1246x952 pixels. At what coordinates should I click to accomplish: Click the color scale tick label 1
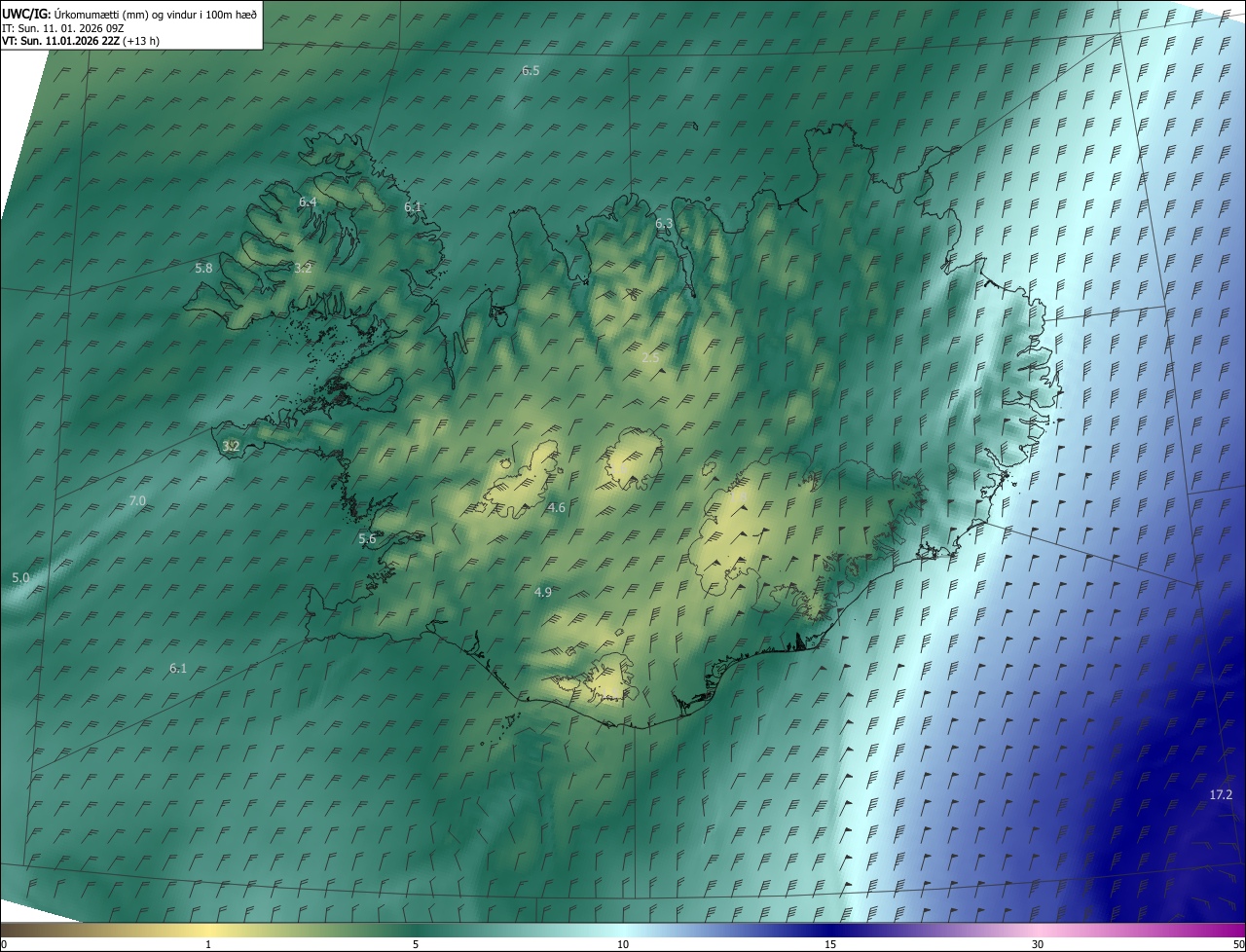pyautogui.click(x=208, y=945)
